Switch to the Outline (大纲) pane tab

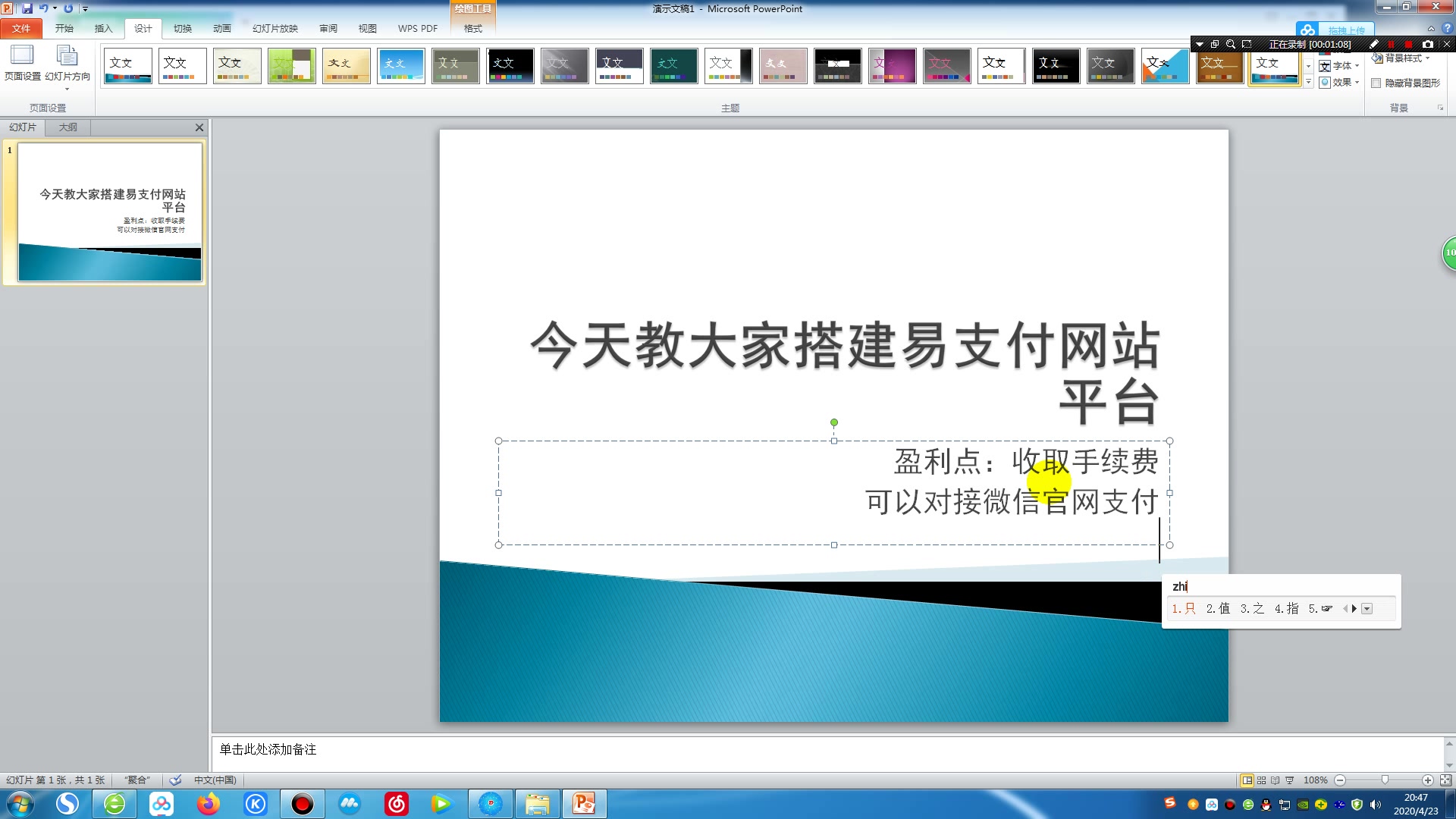68,127
